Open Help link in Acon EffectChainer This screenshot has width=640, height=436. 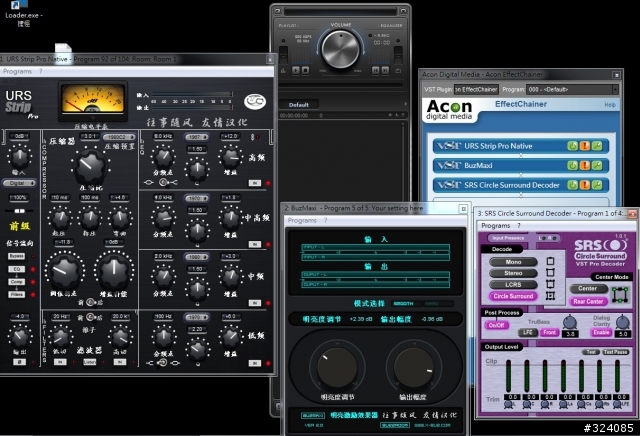(x=610, y=105)
